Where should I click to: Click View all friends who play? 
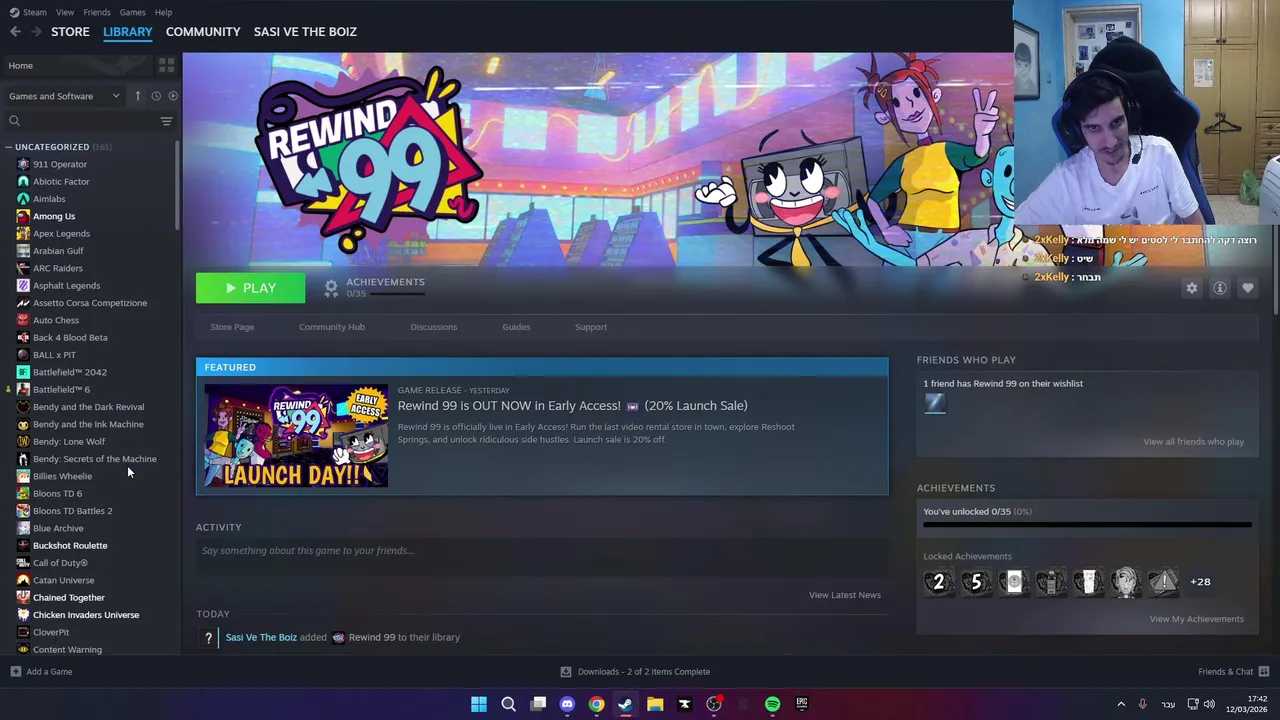pos(1193,442)
